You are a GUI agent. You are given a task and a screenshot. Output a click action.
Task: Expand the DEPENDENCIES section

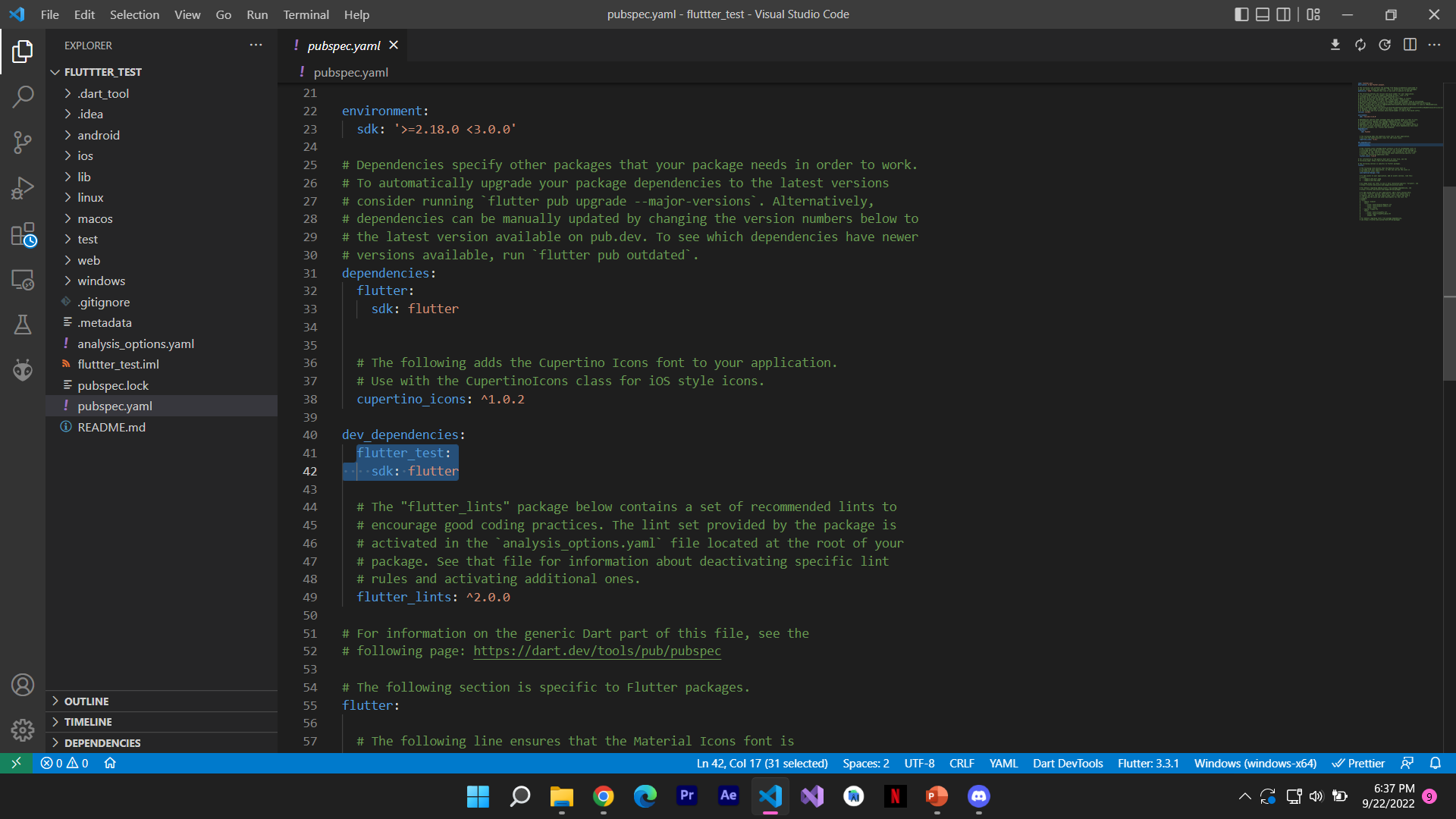(x=102, y=743)
